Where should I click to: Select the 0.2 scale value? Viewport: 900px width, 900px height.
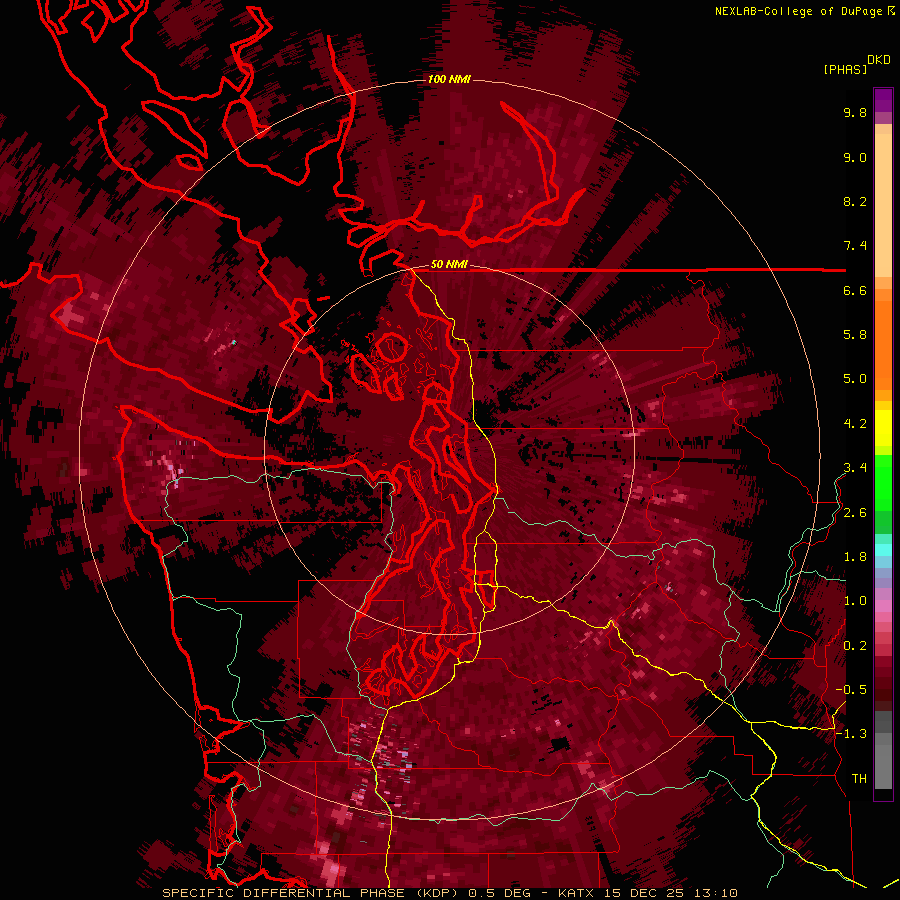855,646
